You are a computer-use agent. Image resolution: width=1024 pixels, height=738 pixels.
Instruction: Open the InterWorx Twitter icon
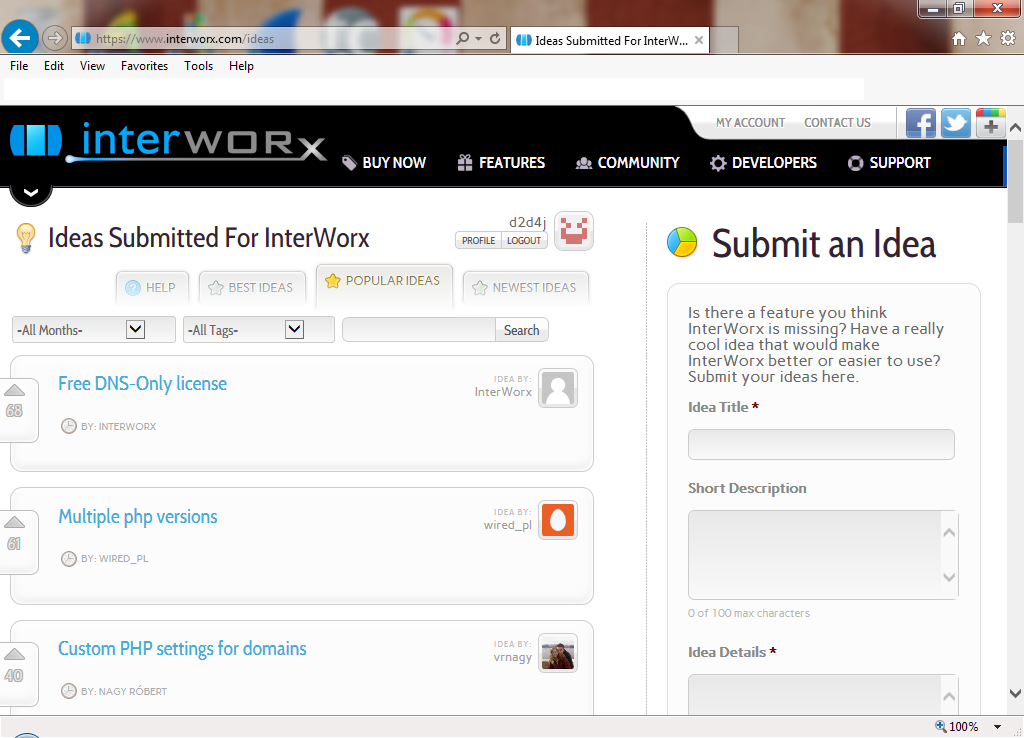(955, 123)
